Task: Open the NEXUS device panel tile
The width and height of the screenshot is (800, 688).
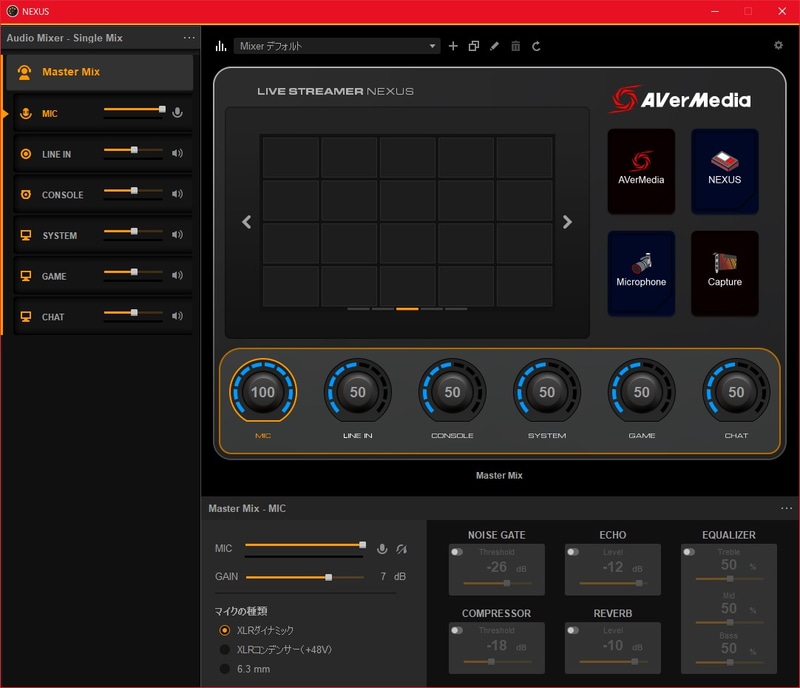Action: tap(724, 170)
